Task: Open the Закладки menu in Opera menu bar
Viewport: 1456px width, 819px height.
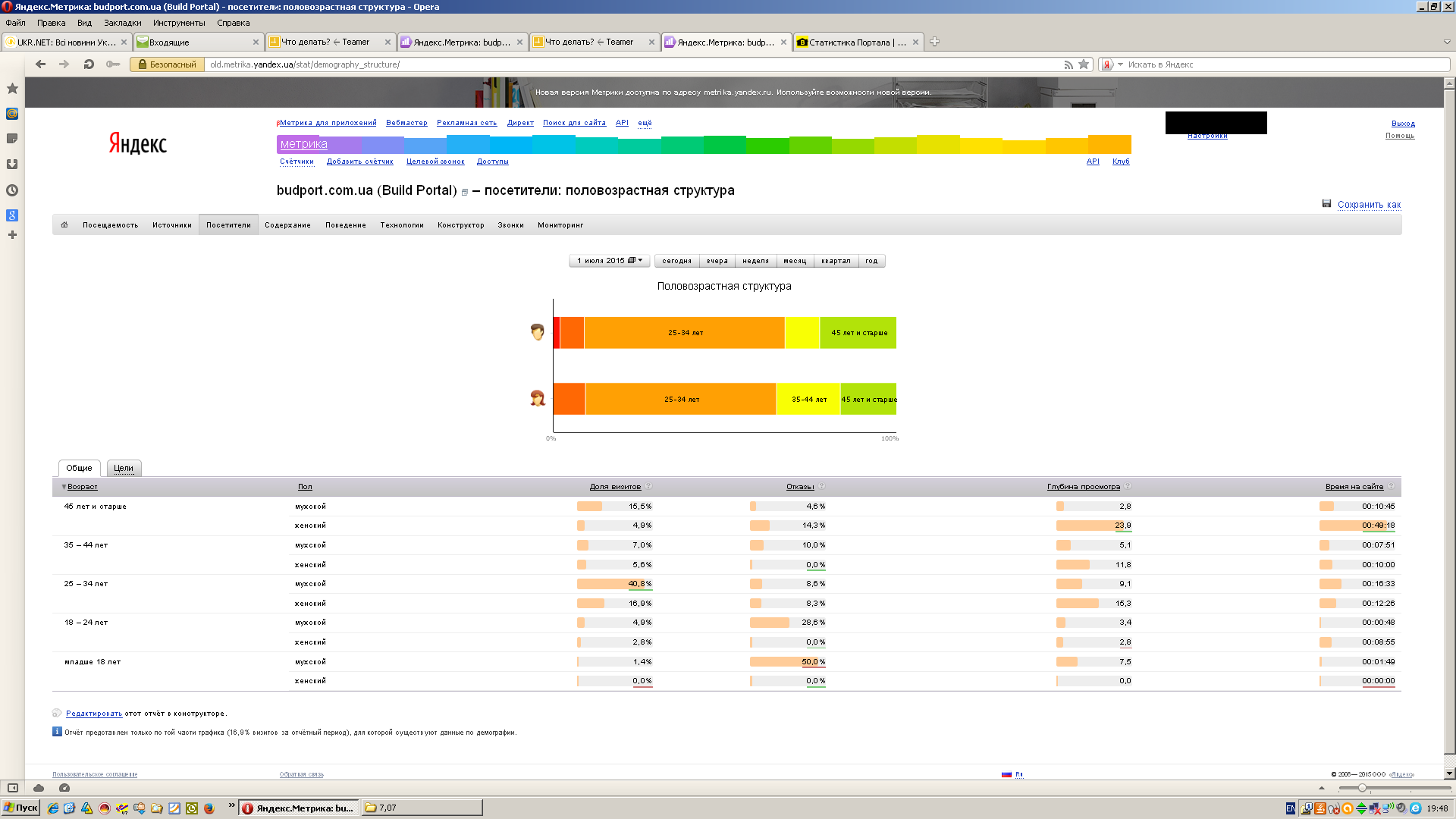Action: click(123, 23)
